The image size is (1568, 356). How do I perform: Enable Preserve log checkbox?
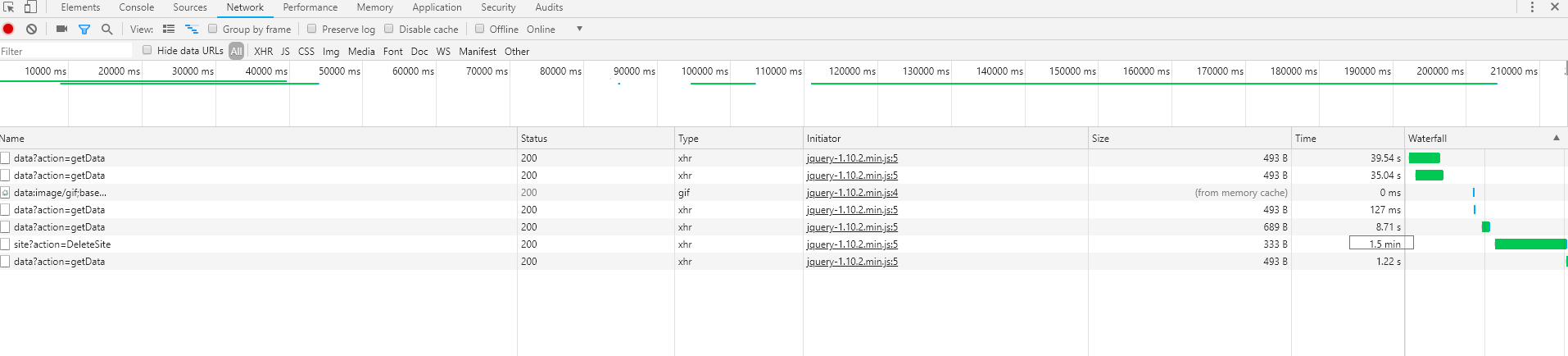click(311, 29)
